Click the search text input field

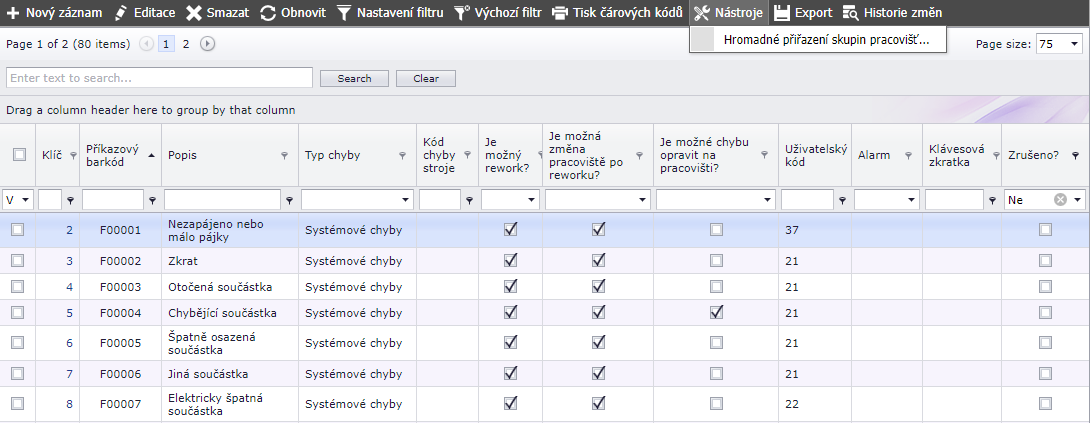tap(159, 78)
